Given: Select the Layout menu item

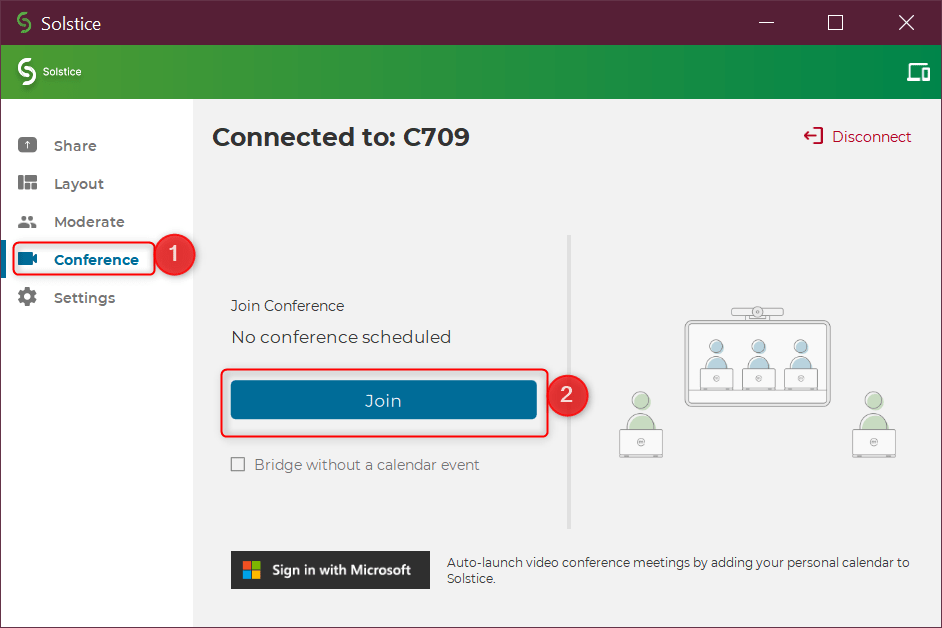Looking at the screenshot, I should coord(79,184).
